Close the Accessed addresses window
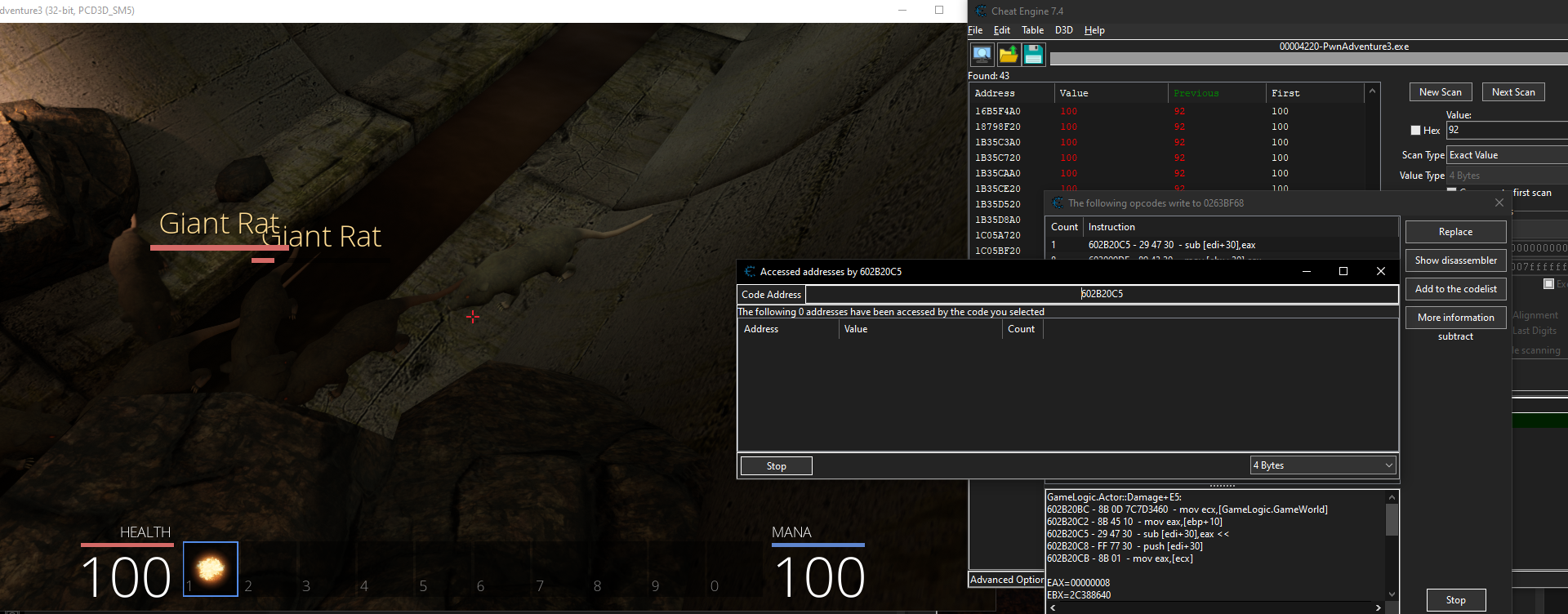This screenshot has height=614, width=1568. pyautogui.click(x=1381, y=271)
